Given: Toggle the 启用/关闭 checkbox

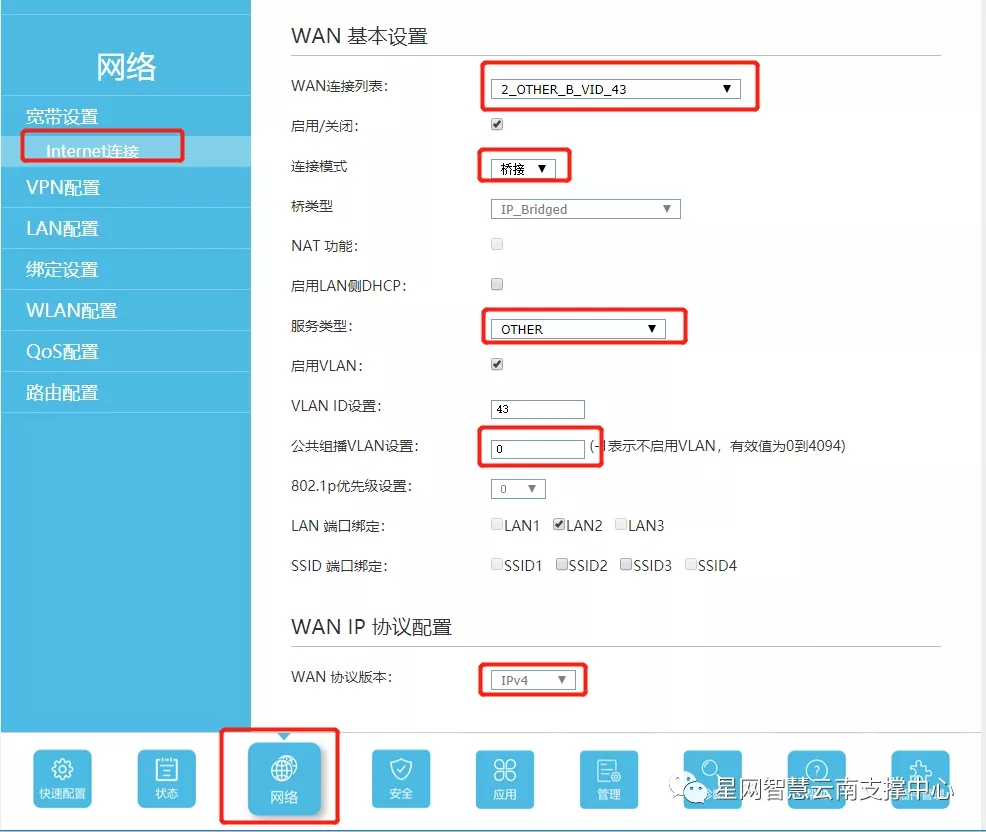Looking at the screenshot, I should [497, 125].
